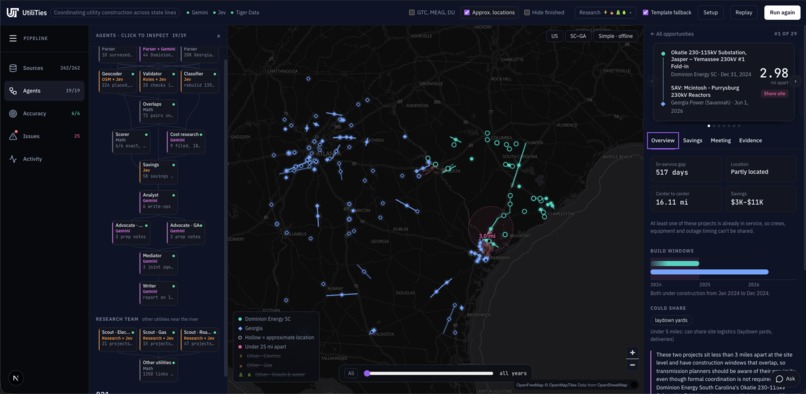Zoom out the map with minus

click(632, 365)
